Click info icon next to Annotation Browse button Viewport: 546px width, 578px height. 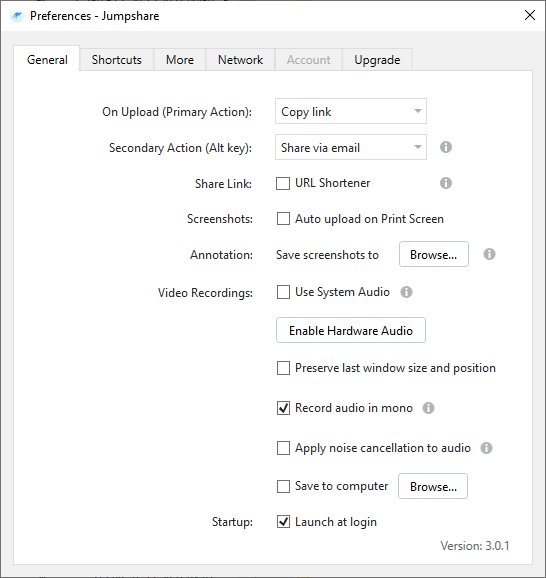pyautogui.click(x=489, y=254)
